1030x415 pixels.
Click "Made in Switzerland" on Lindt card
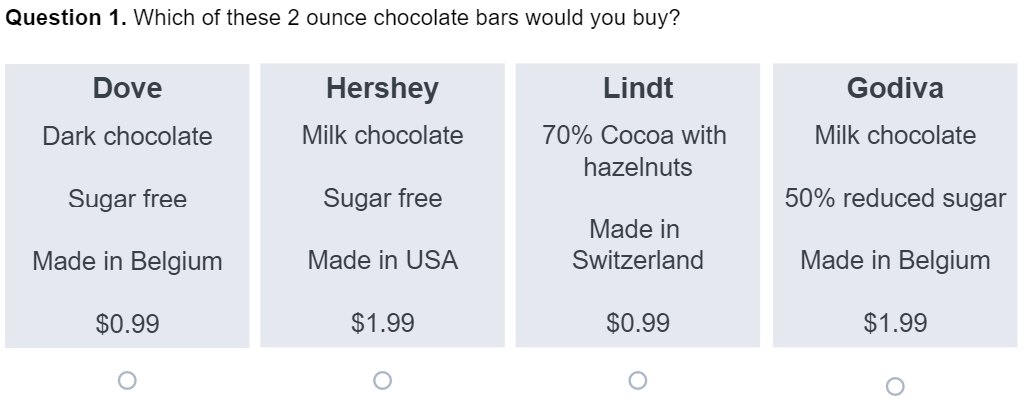(637, 245)
